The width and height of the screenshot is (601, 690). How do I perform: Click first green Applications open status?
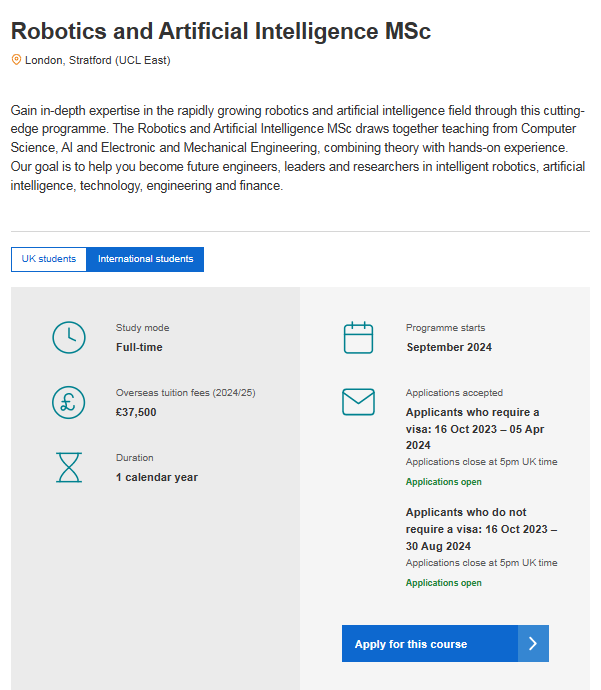(443, 482)
